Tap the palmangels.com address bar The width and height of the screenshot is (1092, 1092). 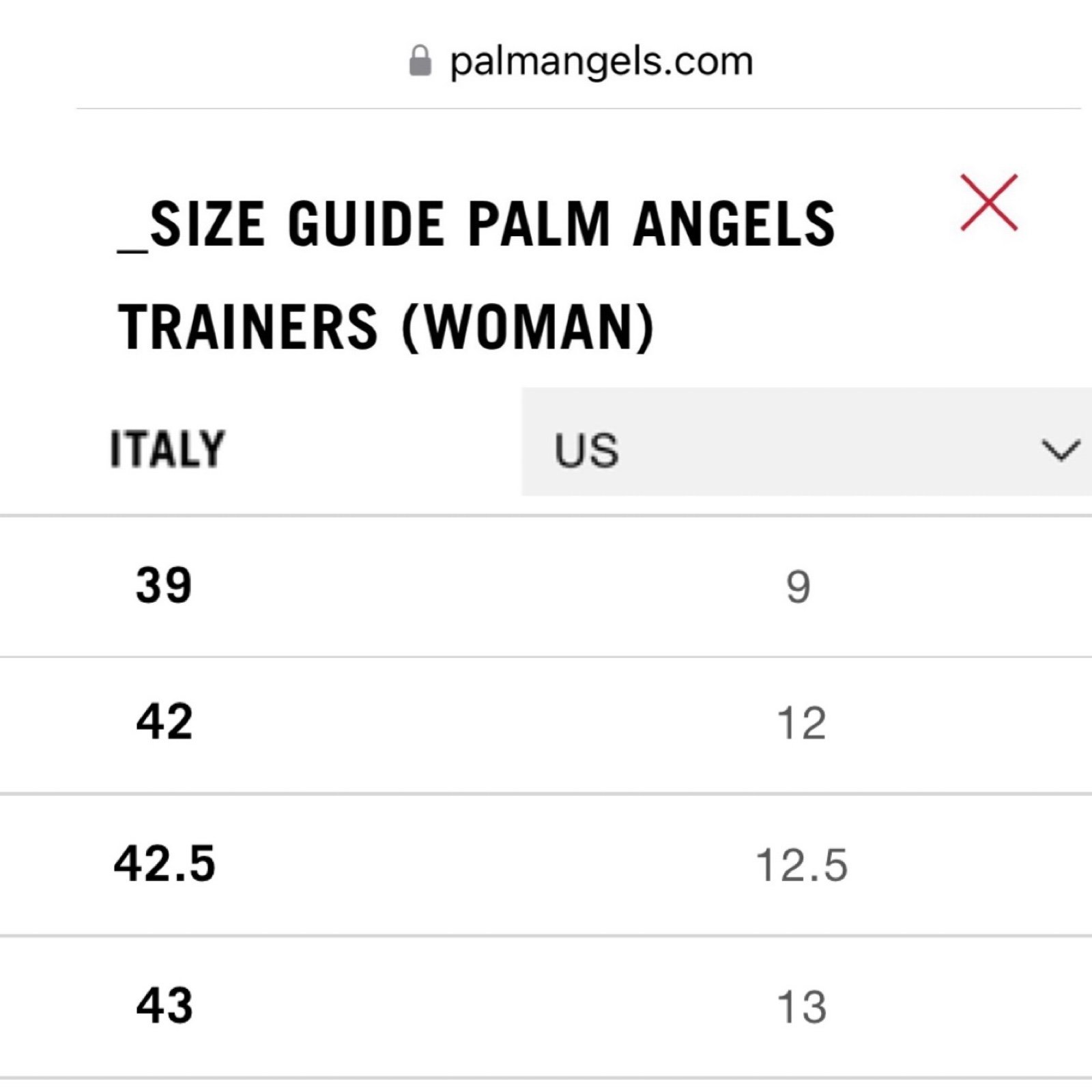pyautogui.click(x=580, y=61)
